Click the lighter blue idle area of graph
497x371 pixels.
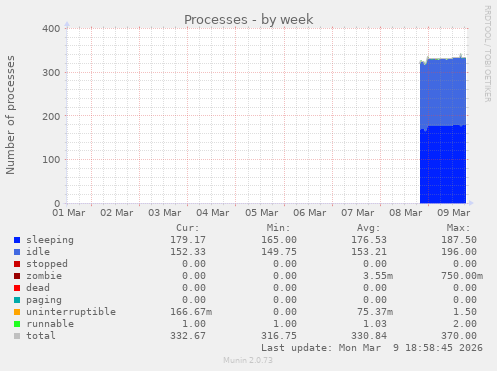click(443, 93)
